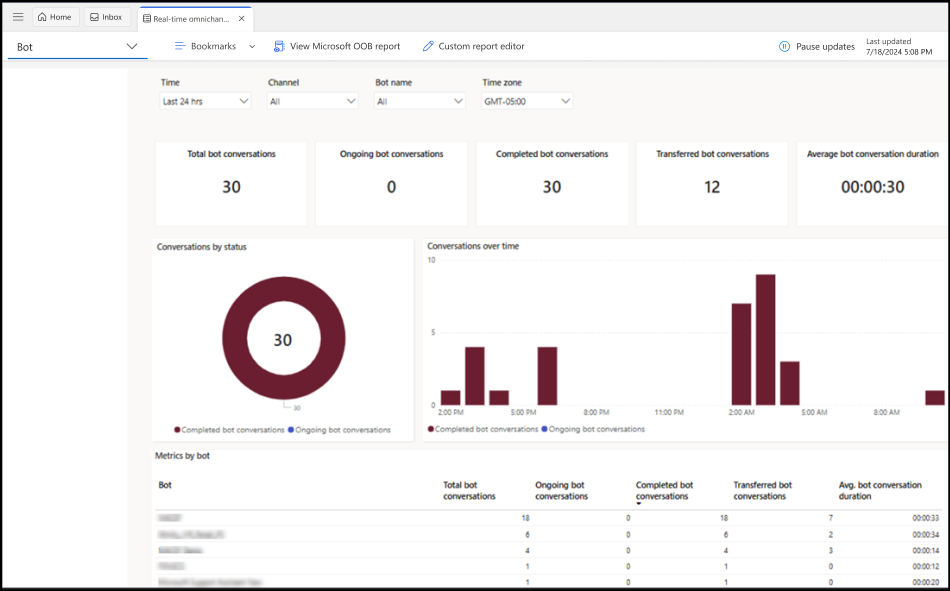950x591 pixels.
Task: Open the Time filter dropdown
Action: click(205, 101)
